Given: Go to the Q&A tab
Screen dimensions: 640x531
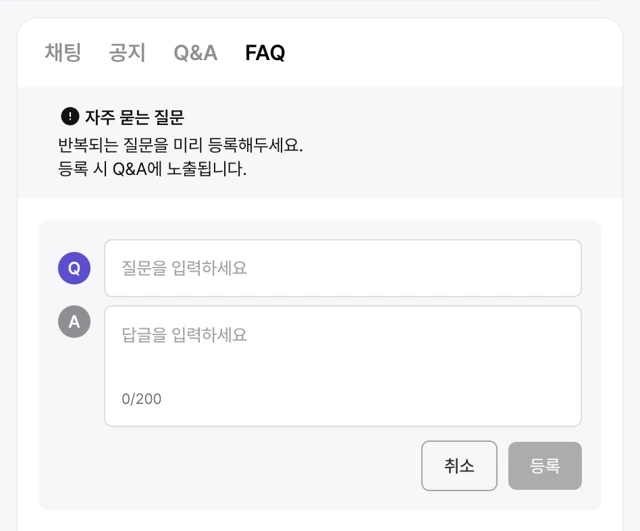Looking at the screenshot, I should [195, 53].
